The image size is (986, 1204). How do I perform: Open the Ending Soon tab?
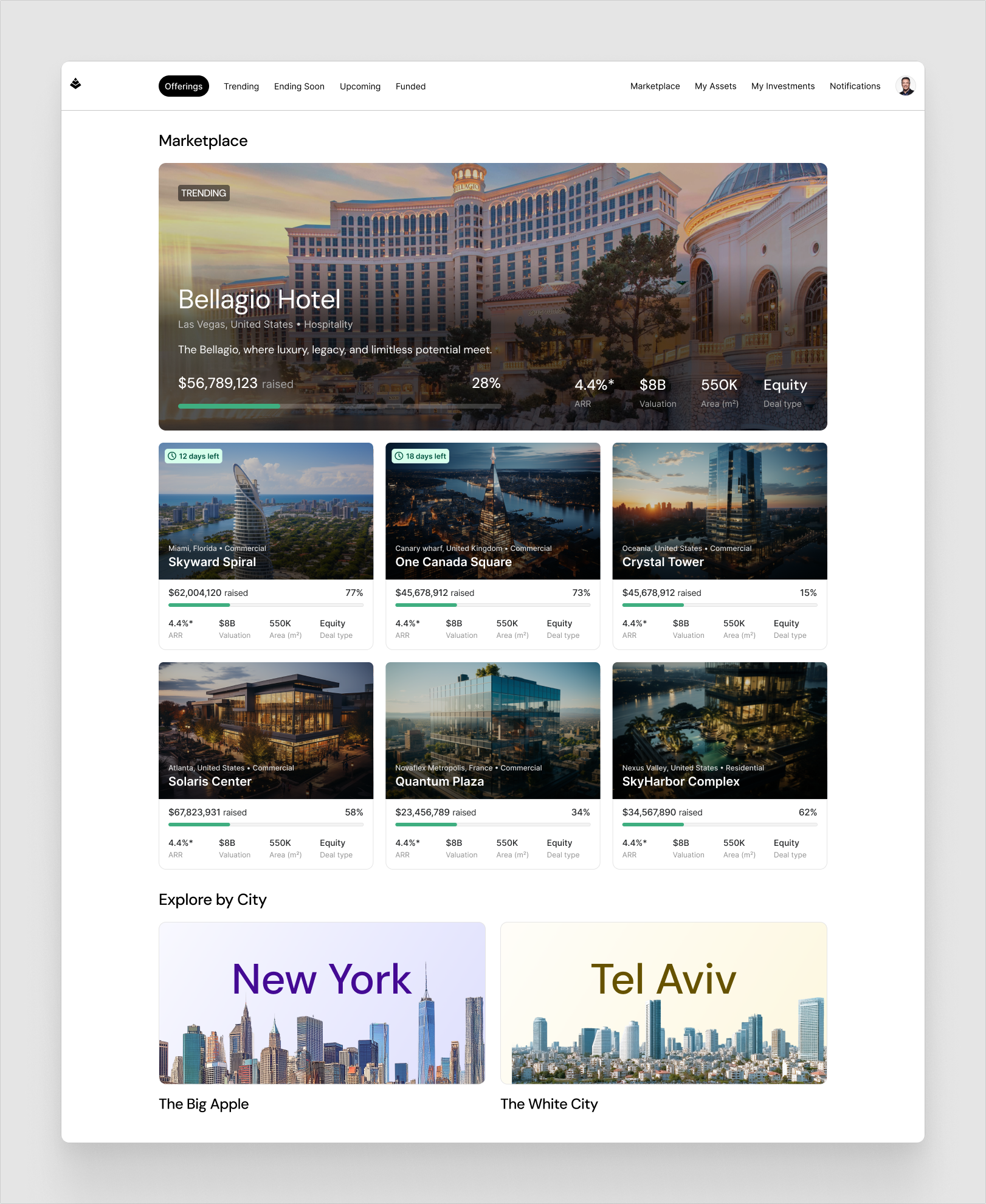[299, 86]
